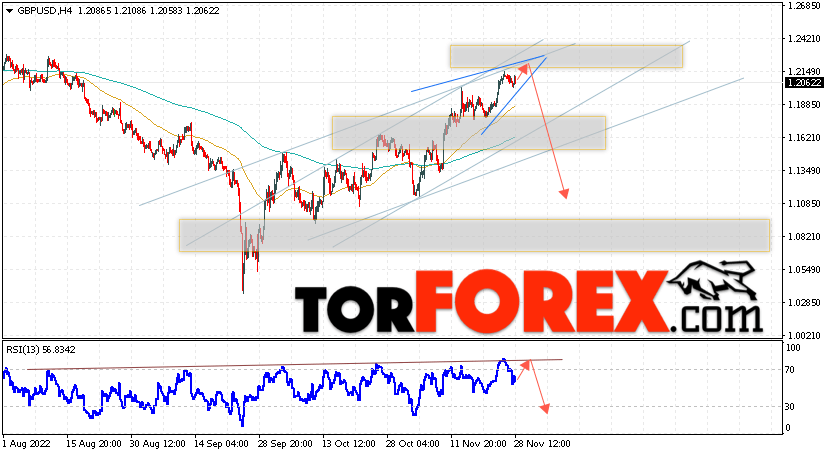The image size is (828, 455).
Task: Click the 1.08210 price axis label
Action: point(804,236)
